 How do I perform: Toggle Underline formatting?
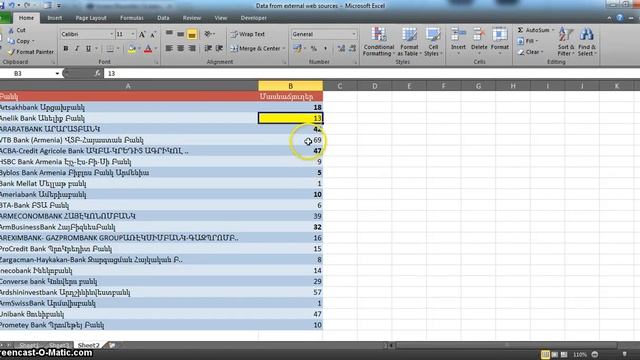(x=88, y=49)
